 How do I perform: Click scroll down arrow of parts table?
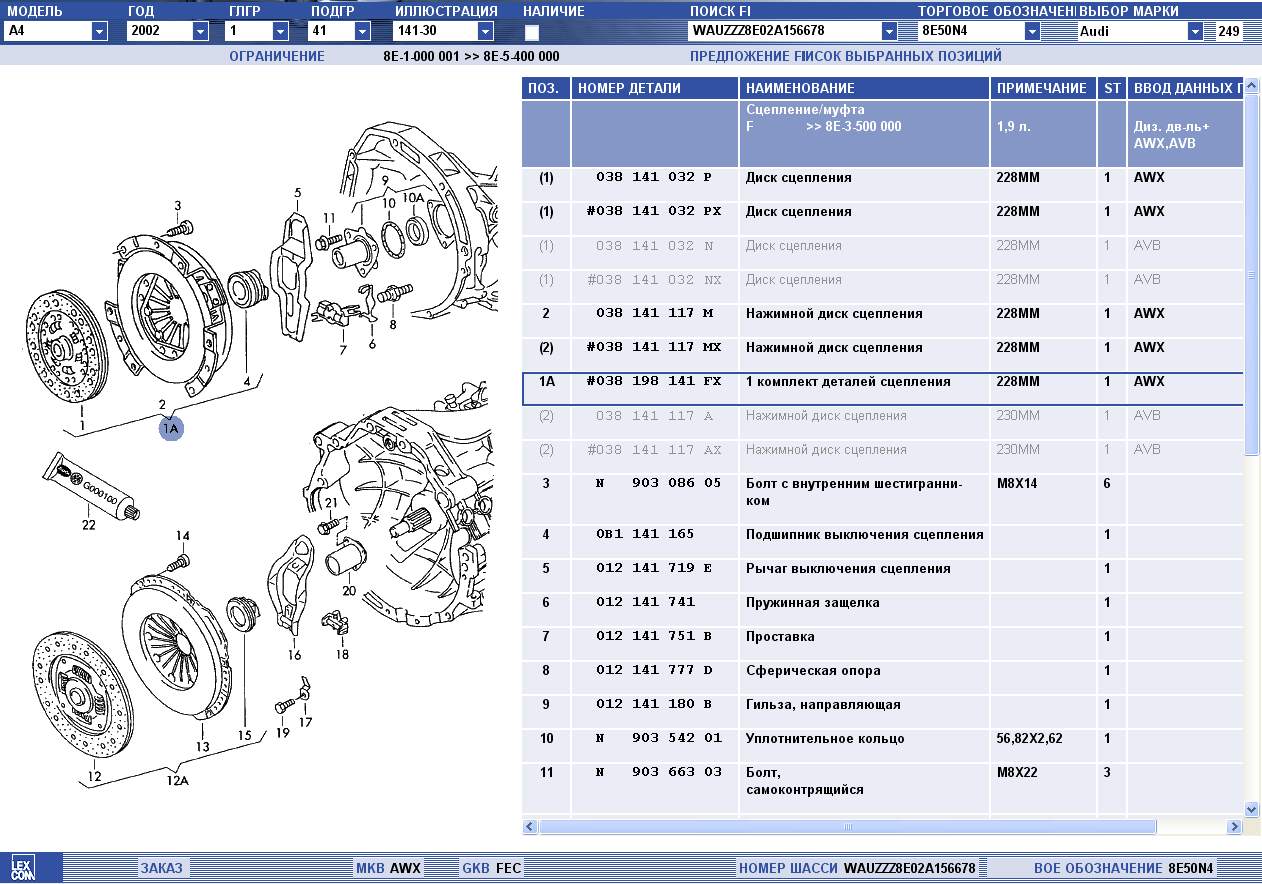pyautogui.click(x=1252, y=808)
